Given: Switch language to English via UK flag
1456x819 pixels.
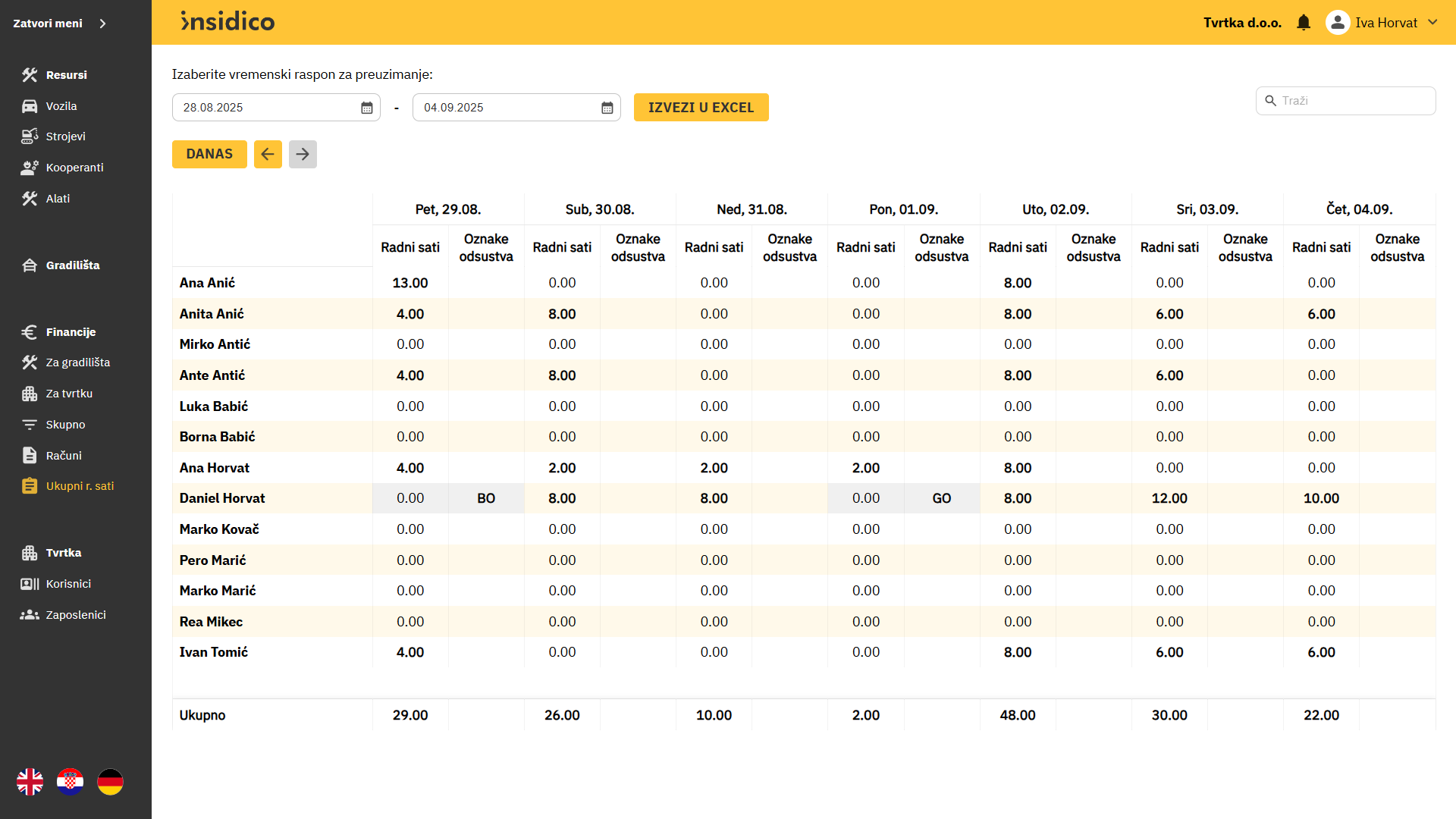Looking at the screenshot, I should (x=30, y=782).
